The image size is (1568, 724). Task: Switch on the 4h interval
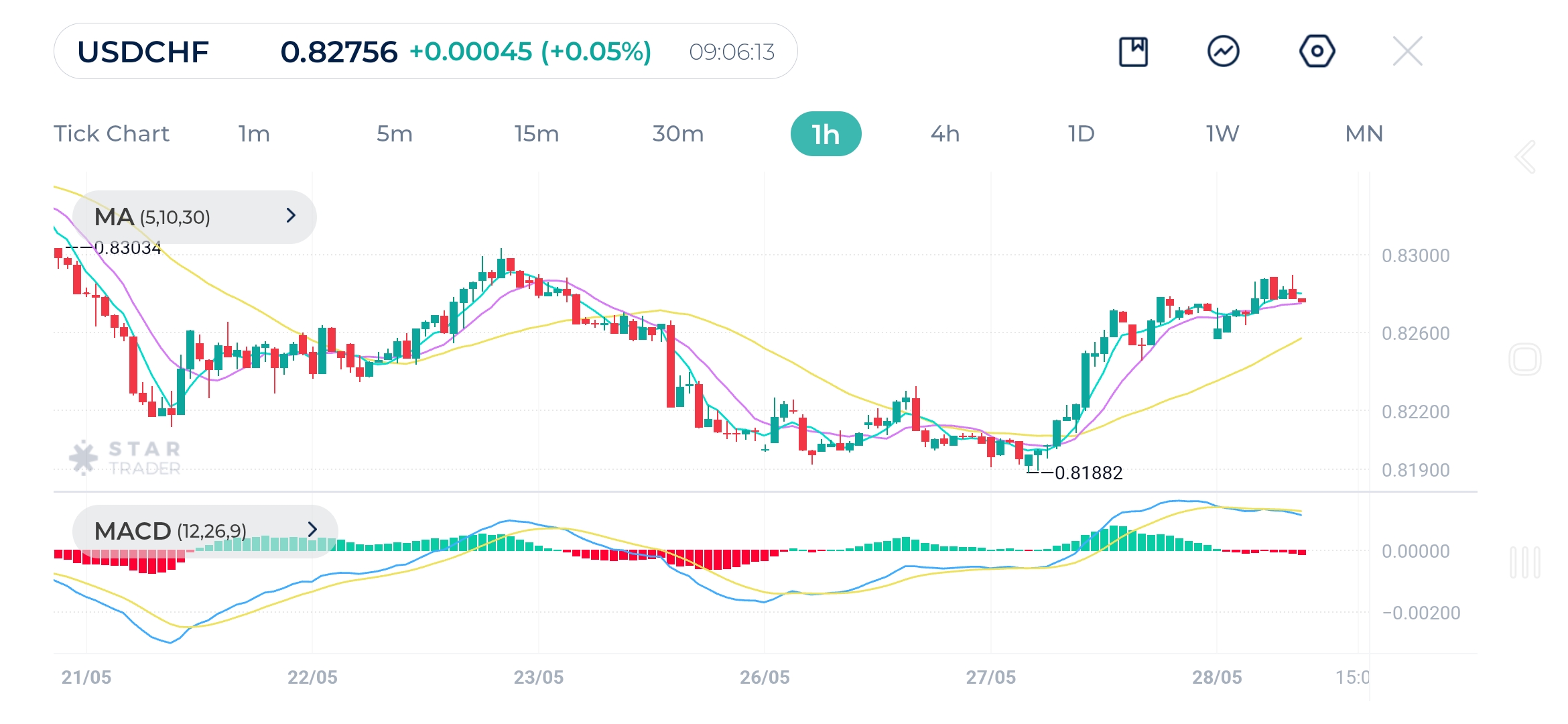click(945, 133)
